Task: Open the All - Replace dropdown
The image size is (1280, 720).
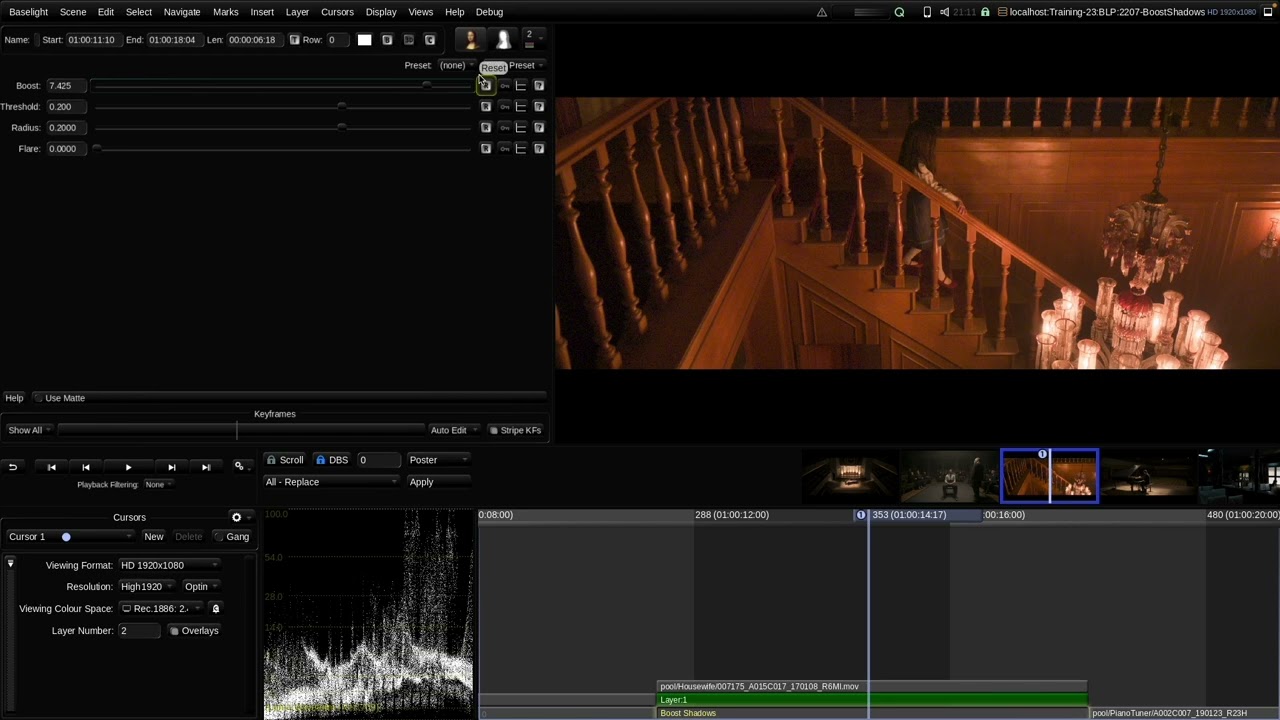Action: click(331, 482)
